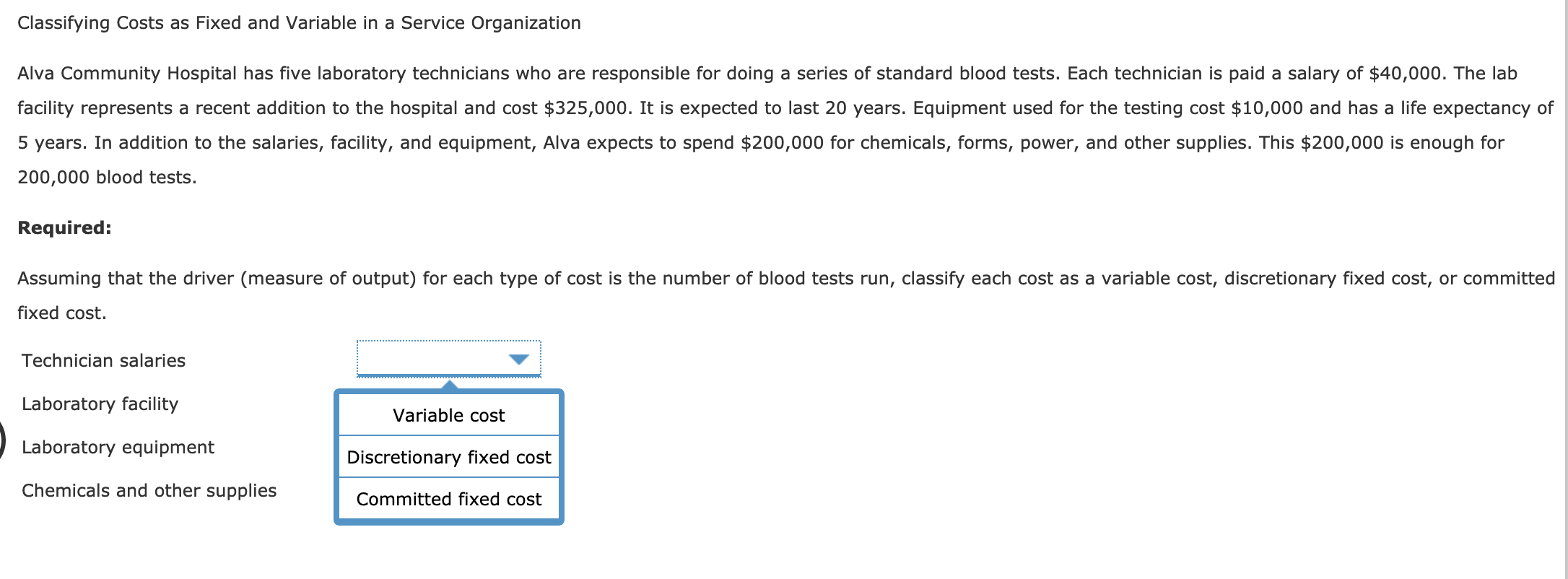Select Variable cost from the dropdown list

(x=448, y=415)
